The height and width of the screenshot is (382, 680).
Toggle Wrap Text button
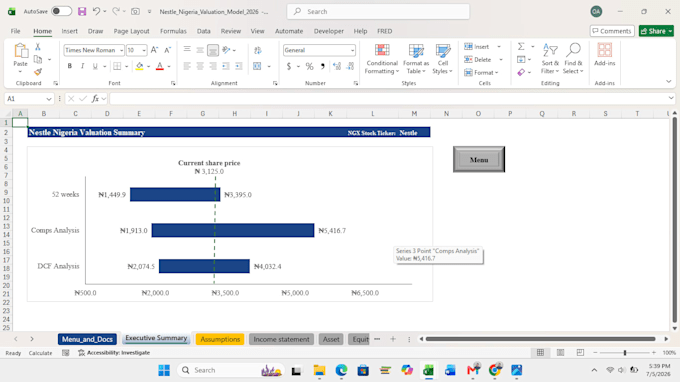[258, 50]
